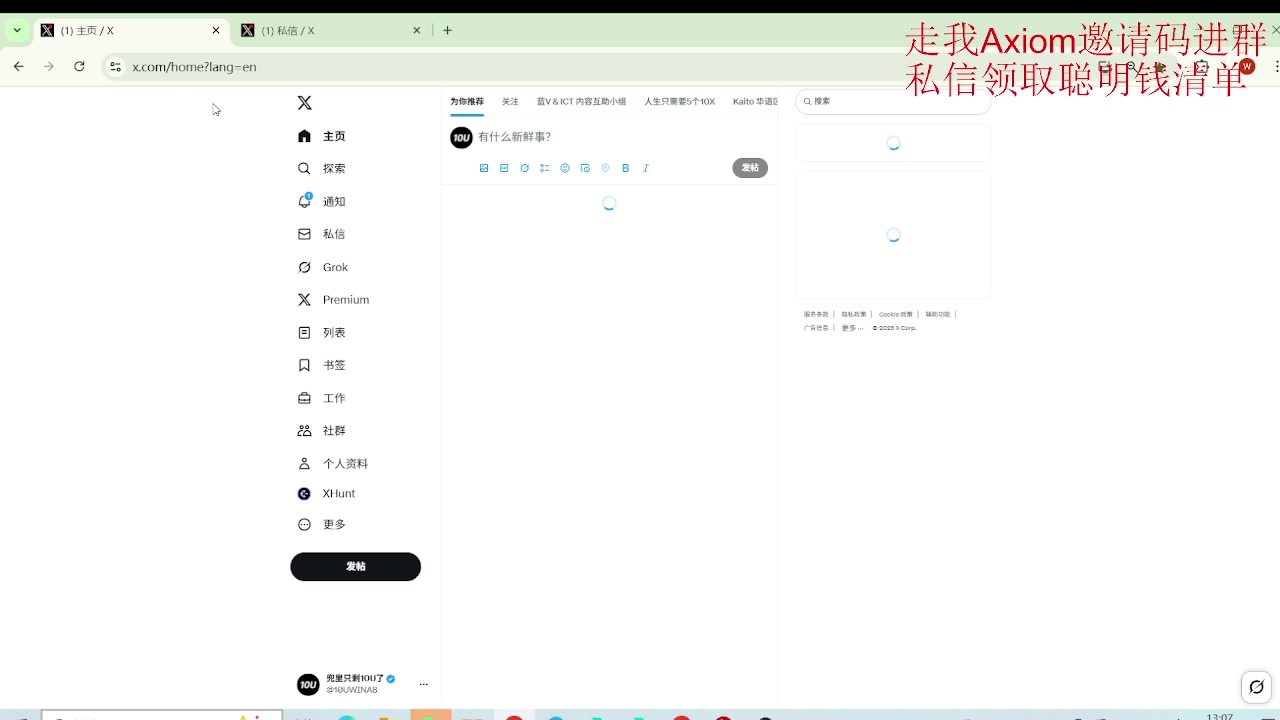Switch to the 私信 / X browser tab
The height and width of the screenshot is (720, 1280).
point(327,31)
